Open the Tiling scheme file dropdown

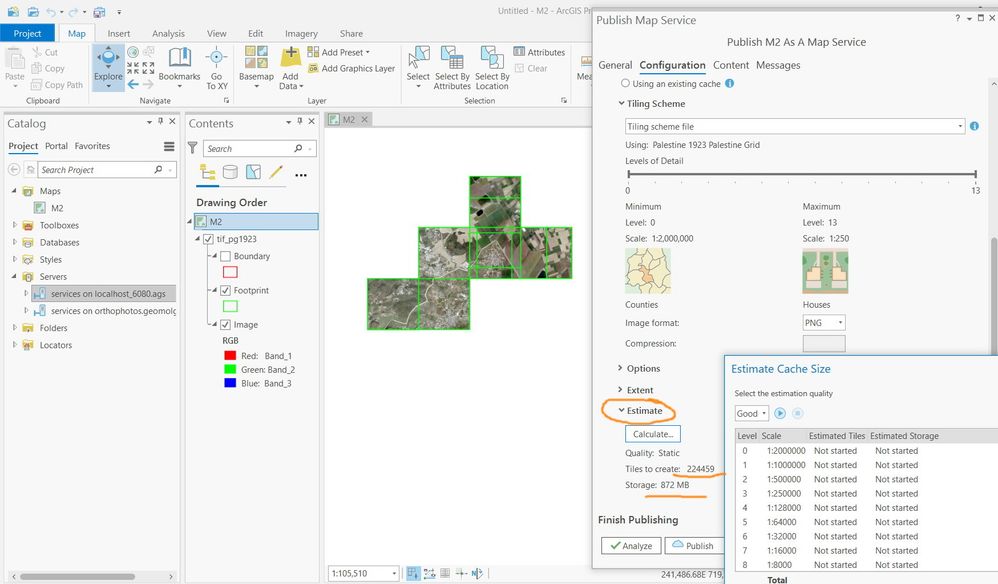(795, 126)
